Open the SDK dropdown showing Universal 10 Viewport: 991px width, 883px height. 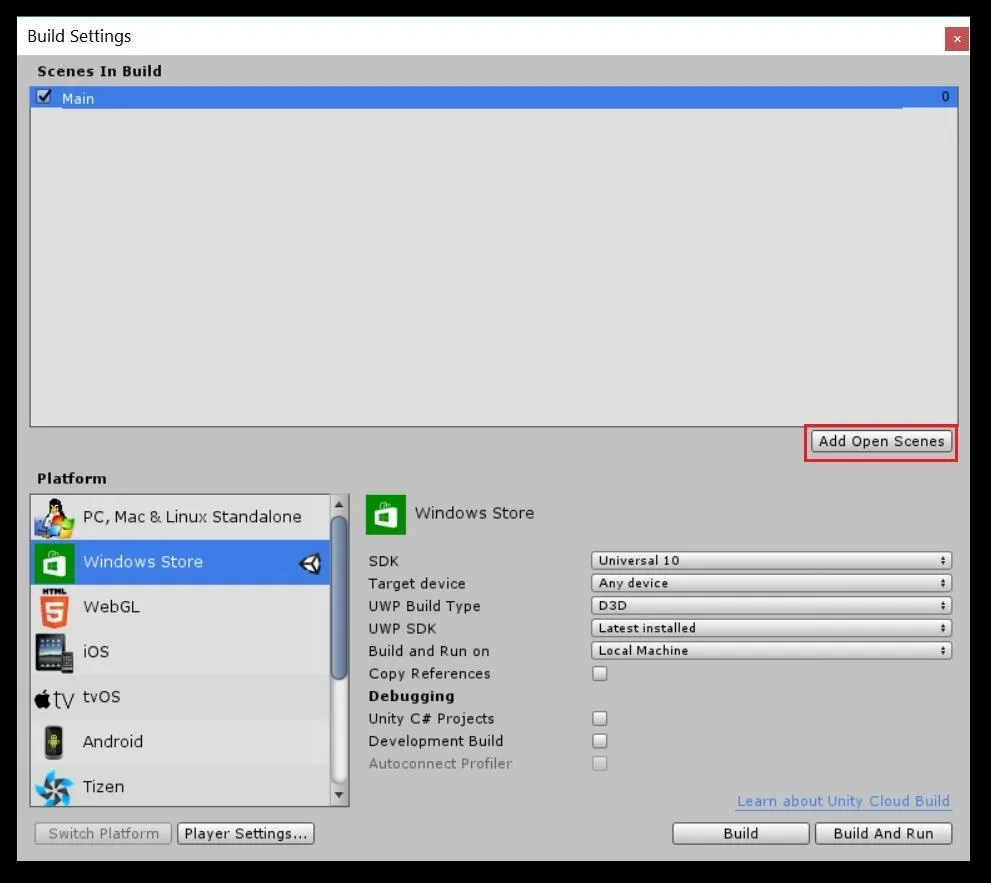(771, 561)
